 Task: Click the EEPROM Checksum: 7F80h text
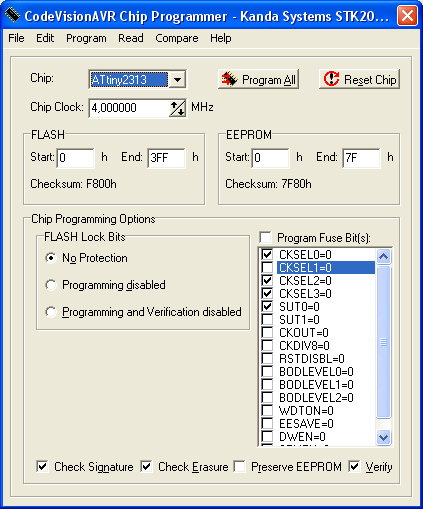pyautogui.click(x=268, y=184)
